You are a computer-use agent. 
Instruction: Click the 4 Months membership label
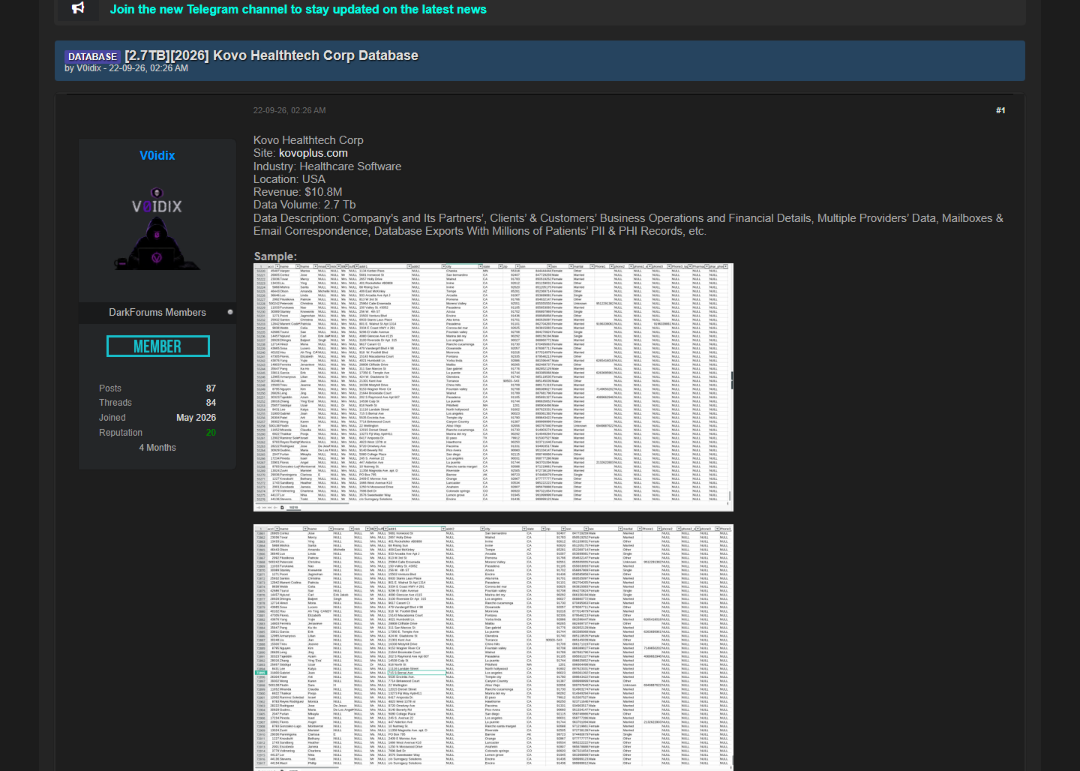[157, 448]
